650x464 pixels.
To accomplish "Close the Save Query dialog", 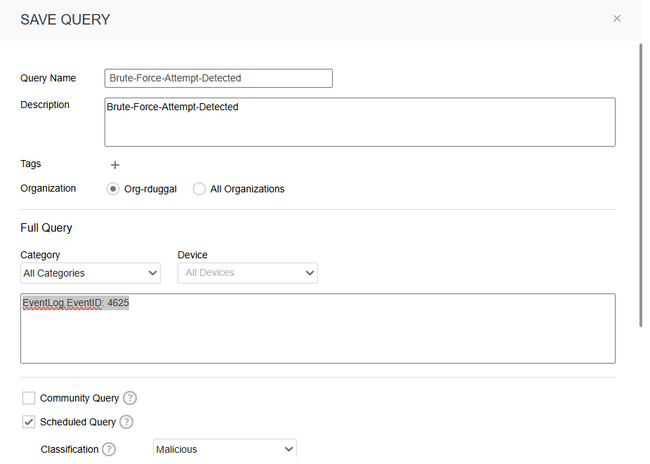I will (x=617, y=18).
